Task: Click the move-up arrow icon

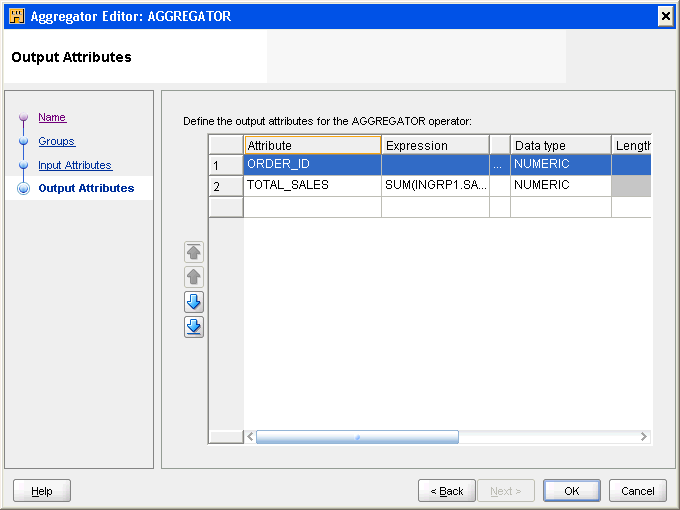Action: click(194, 277)
